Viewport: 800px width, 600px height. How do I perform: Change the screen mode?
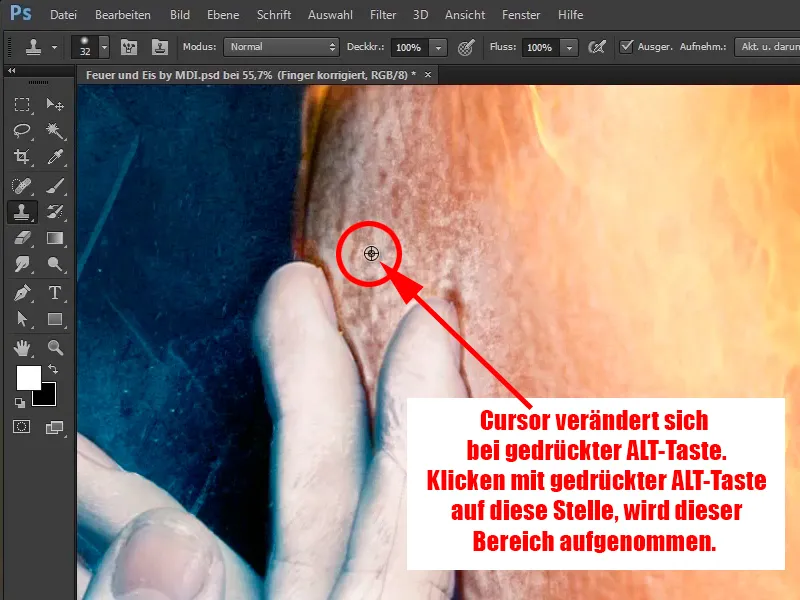(x=54, y=428)
